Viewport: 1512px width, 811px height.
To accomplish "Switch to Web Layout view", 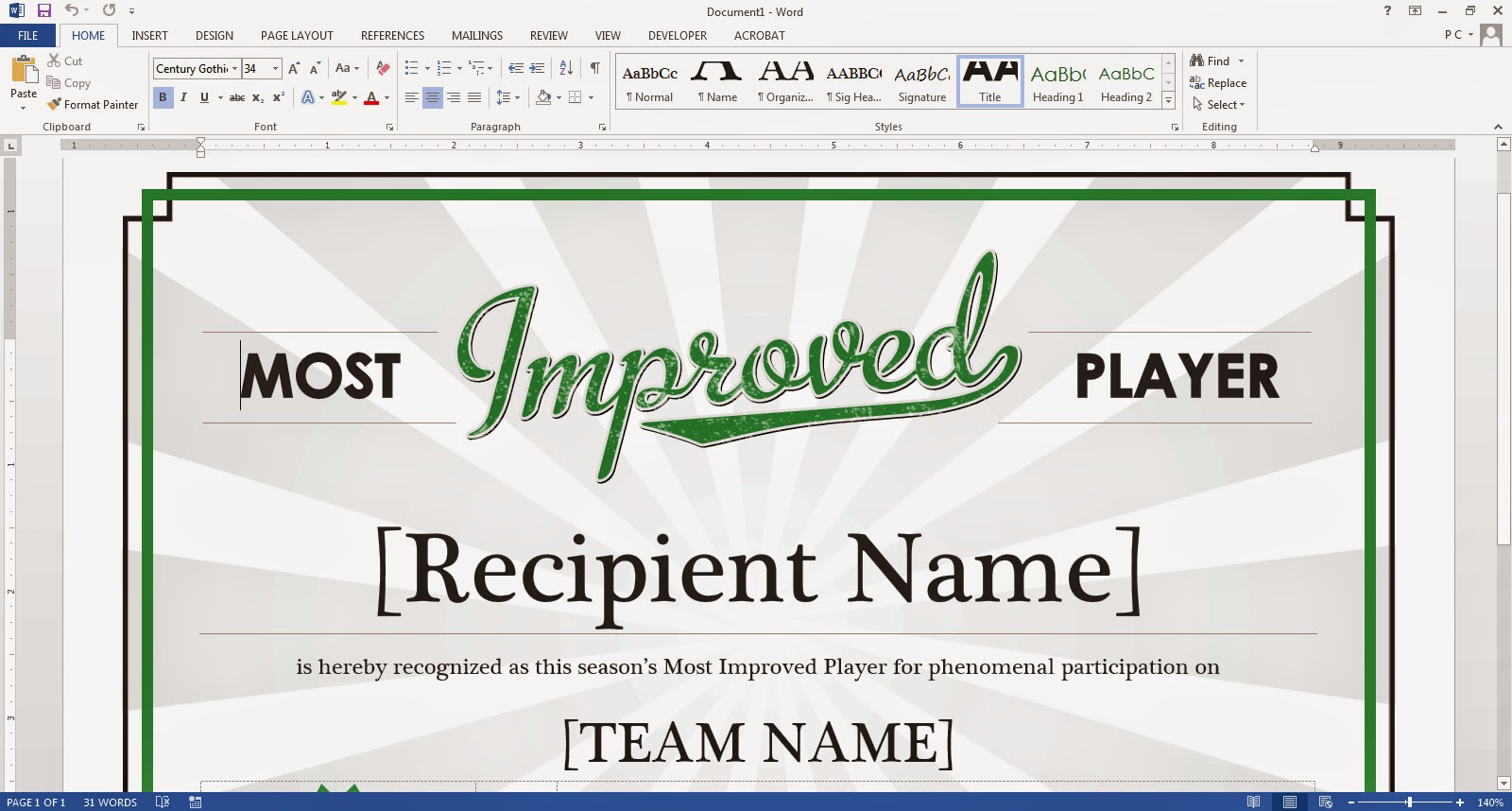I will pyautogui.click(x=1325, y=802).
